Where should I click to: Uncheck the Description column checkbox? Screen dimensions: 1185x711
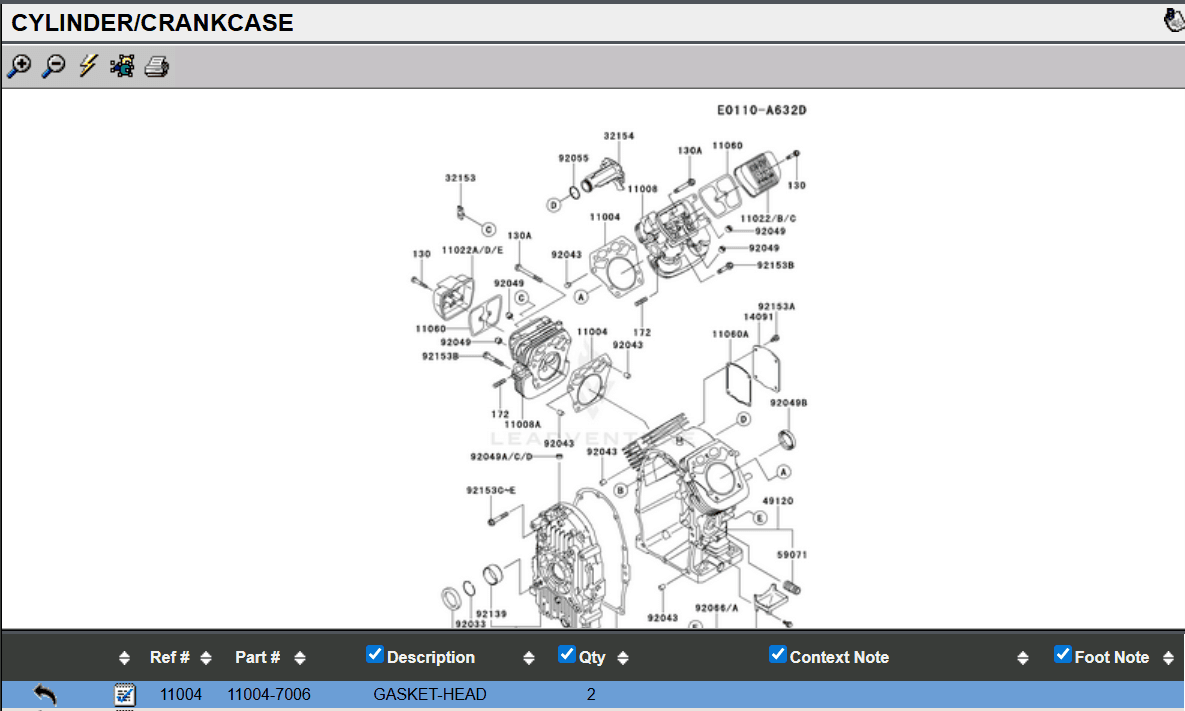(x=374, y=654)
